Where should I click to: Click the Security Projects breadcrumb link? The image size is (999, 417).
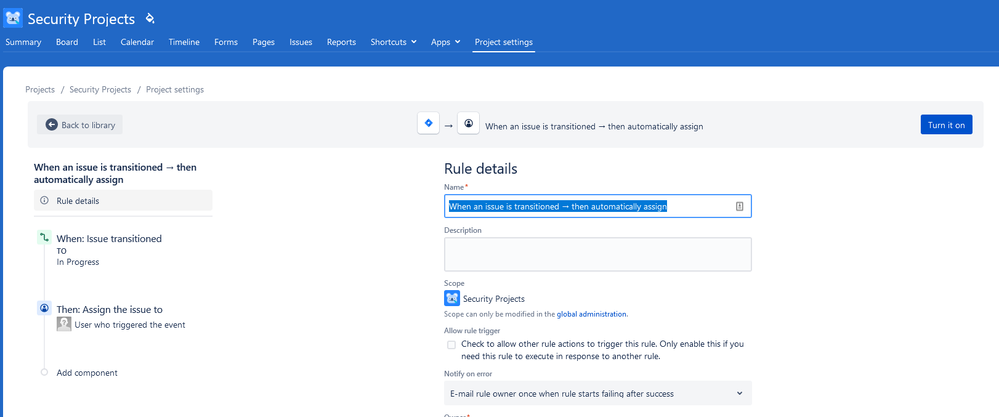(100, 90)
